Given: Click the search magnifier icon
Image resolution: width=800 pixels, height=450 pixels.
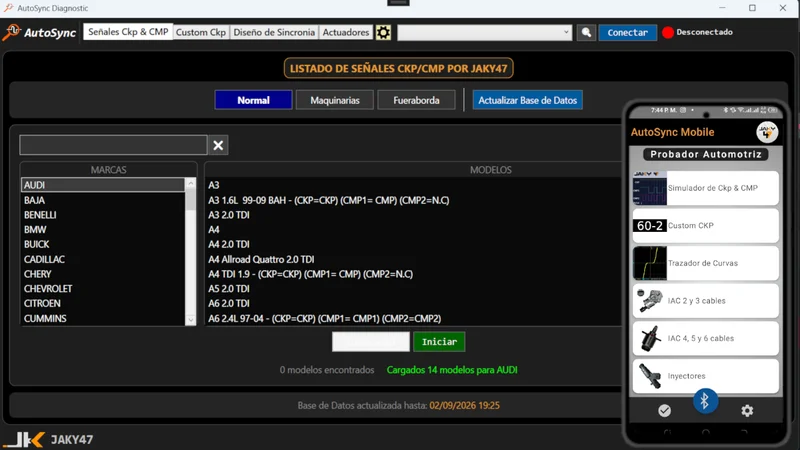Looking at the screenshot, I should tap(586, 33).
